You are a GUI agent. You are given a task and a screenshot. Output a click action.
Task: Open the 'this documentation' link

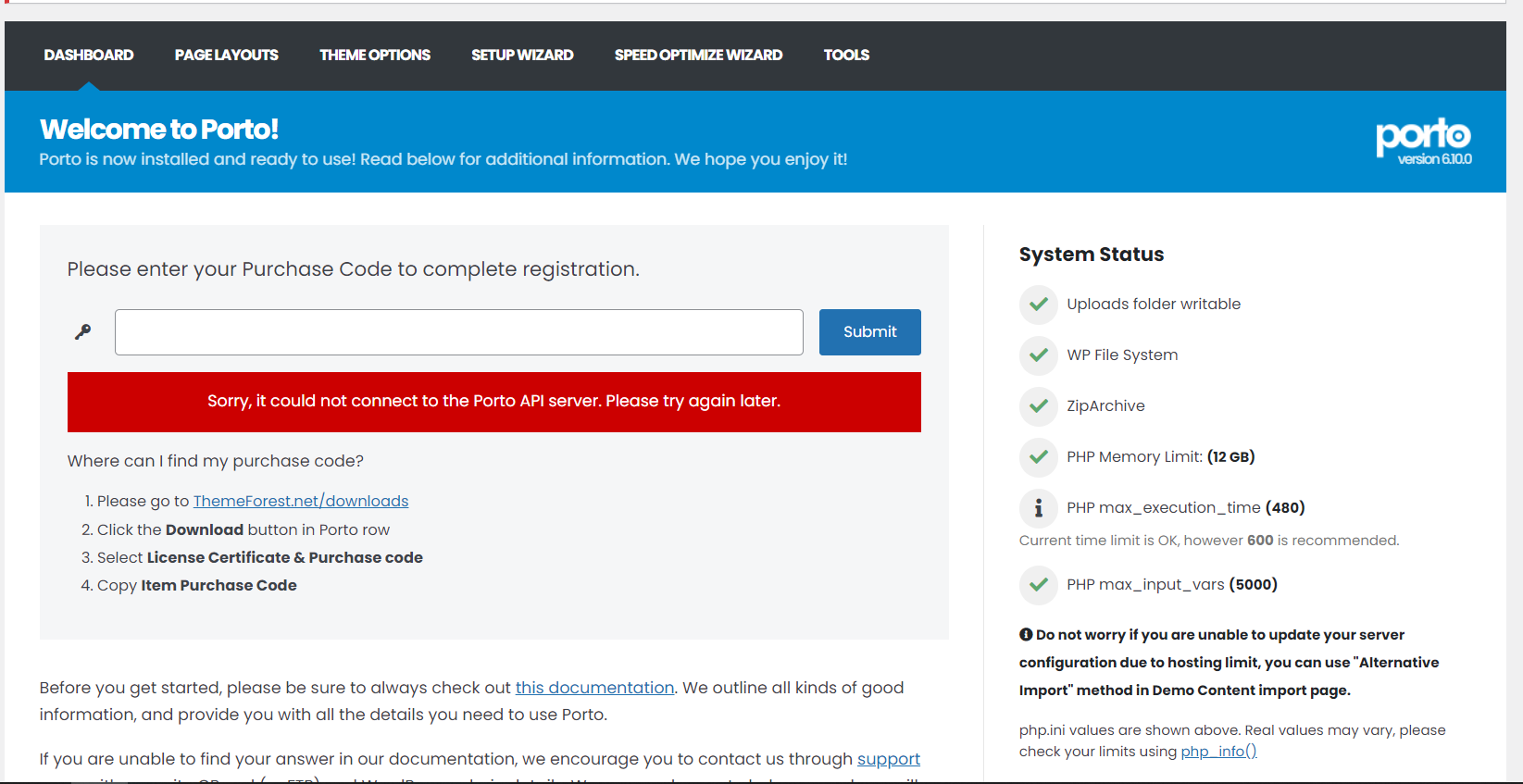[x=594, y=688]
